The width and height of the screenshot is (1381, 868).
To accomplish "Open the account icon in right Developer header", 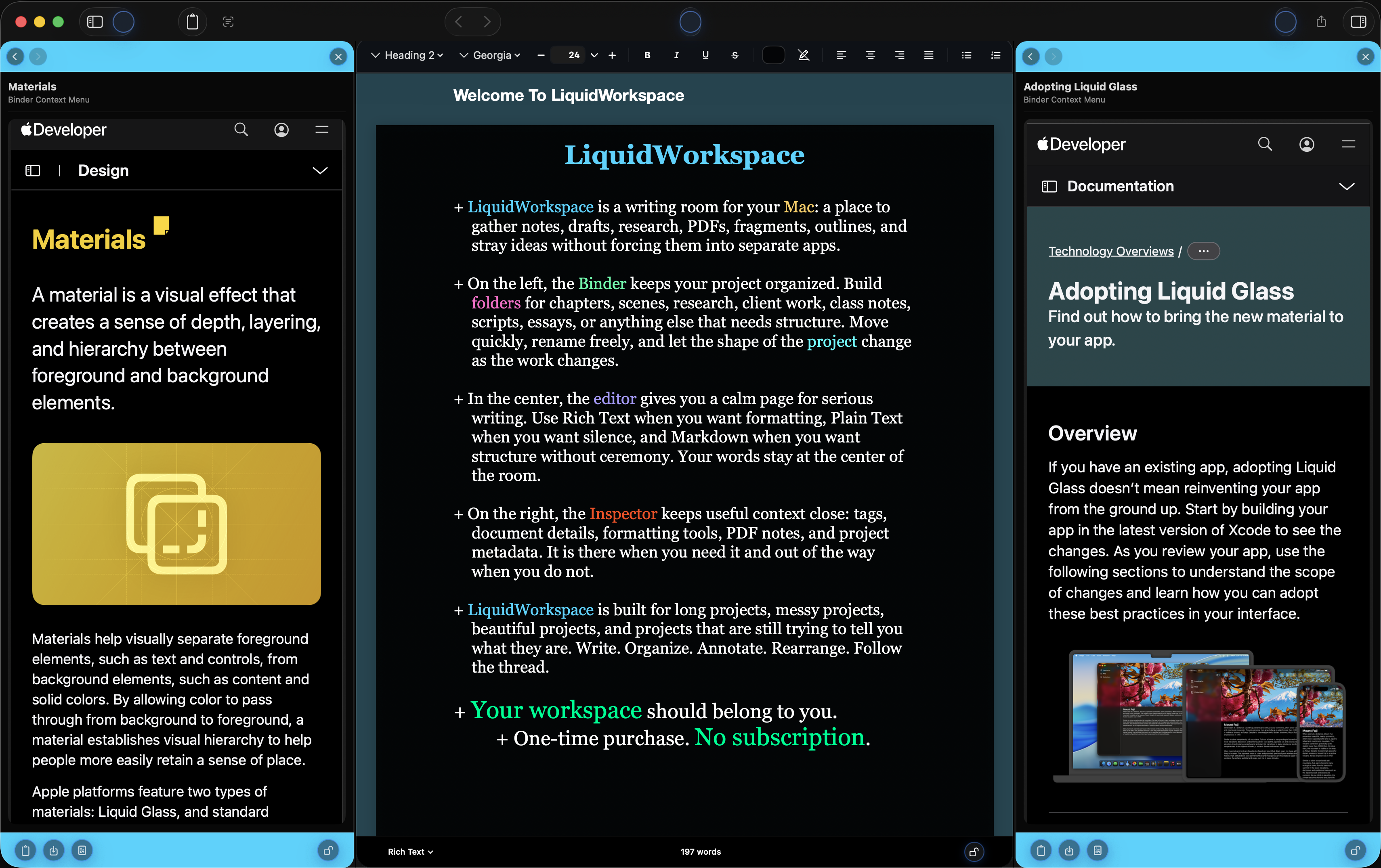I will [x=1306, y=144].
